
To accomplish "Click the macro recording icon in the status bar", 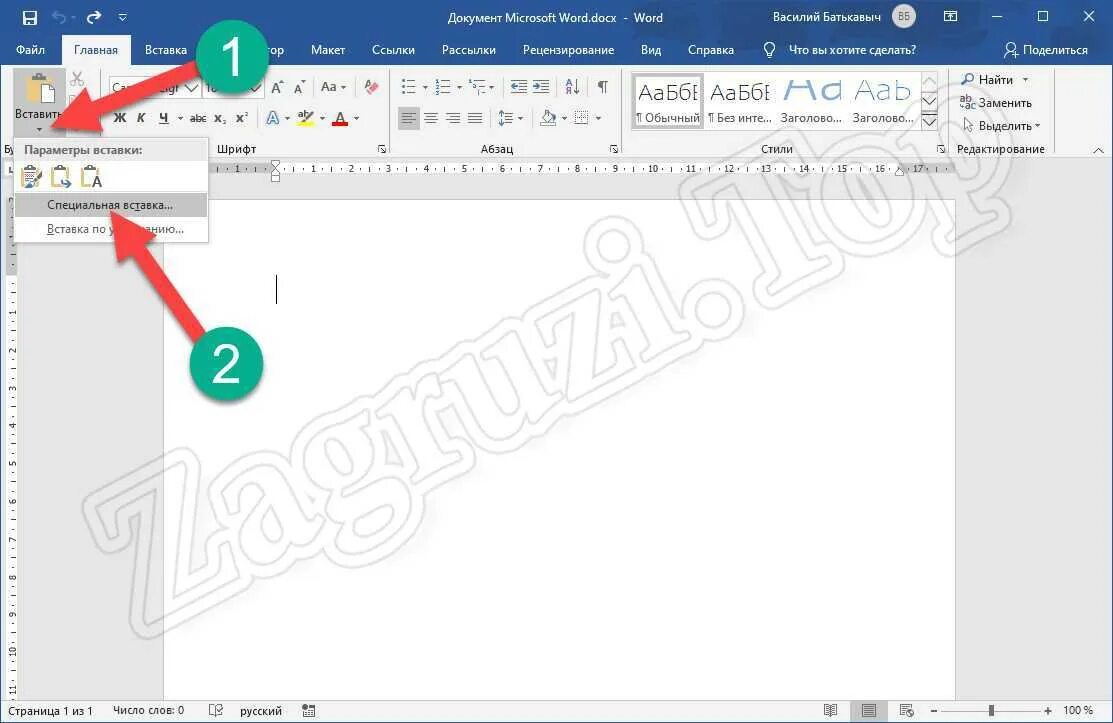I will click(x=308, y=710).
